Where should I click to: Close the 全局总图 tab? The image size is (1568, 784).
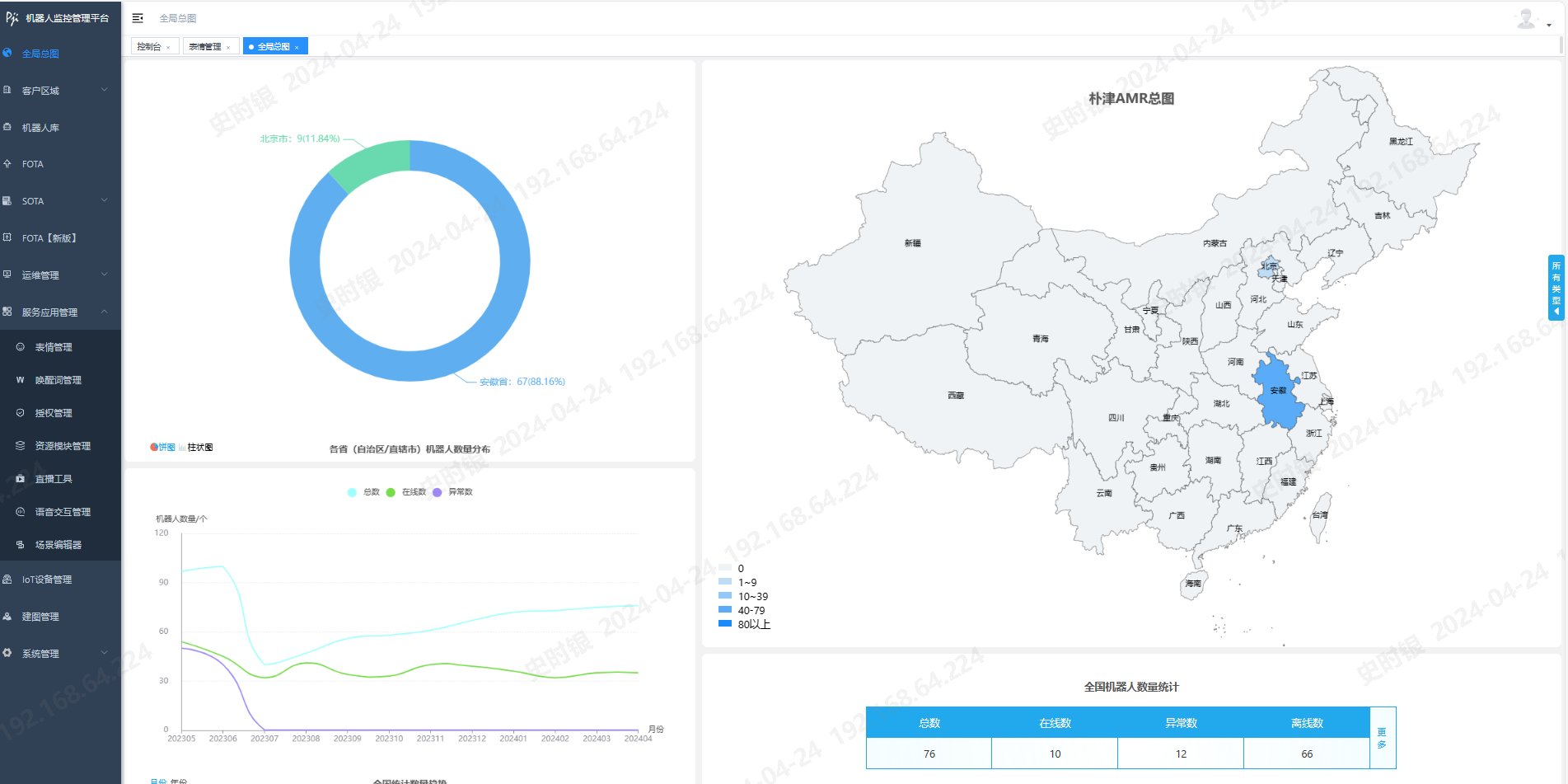[297, 48]
